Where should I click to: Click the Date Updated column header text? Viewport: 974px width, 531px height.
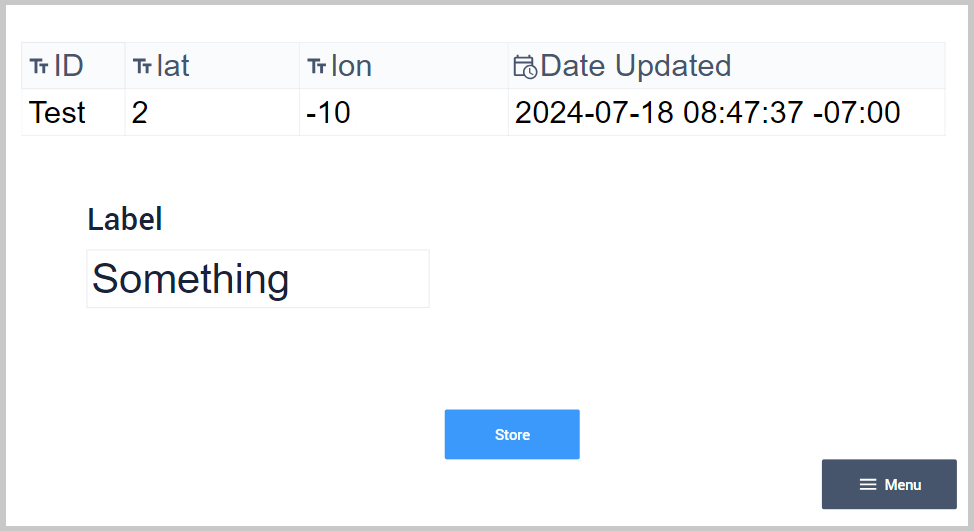(x=636, y=66)
